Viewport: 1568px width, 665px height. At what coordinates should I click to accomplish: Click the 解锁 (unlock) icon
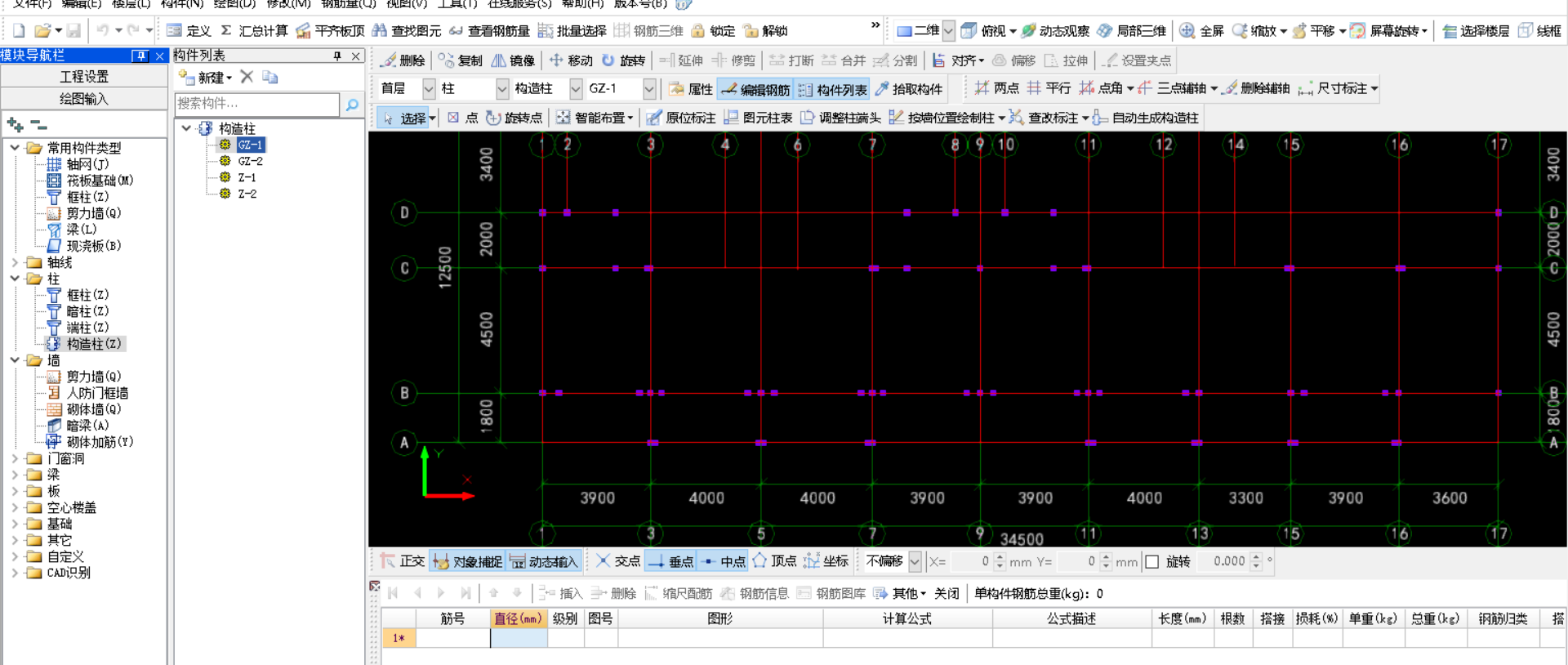point(765,31)
